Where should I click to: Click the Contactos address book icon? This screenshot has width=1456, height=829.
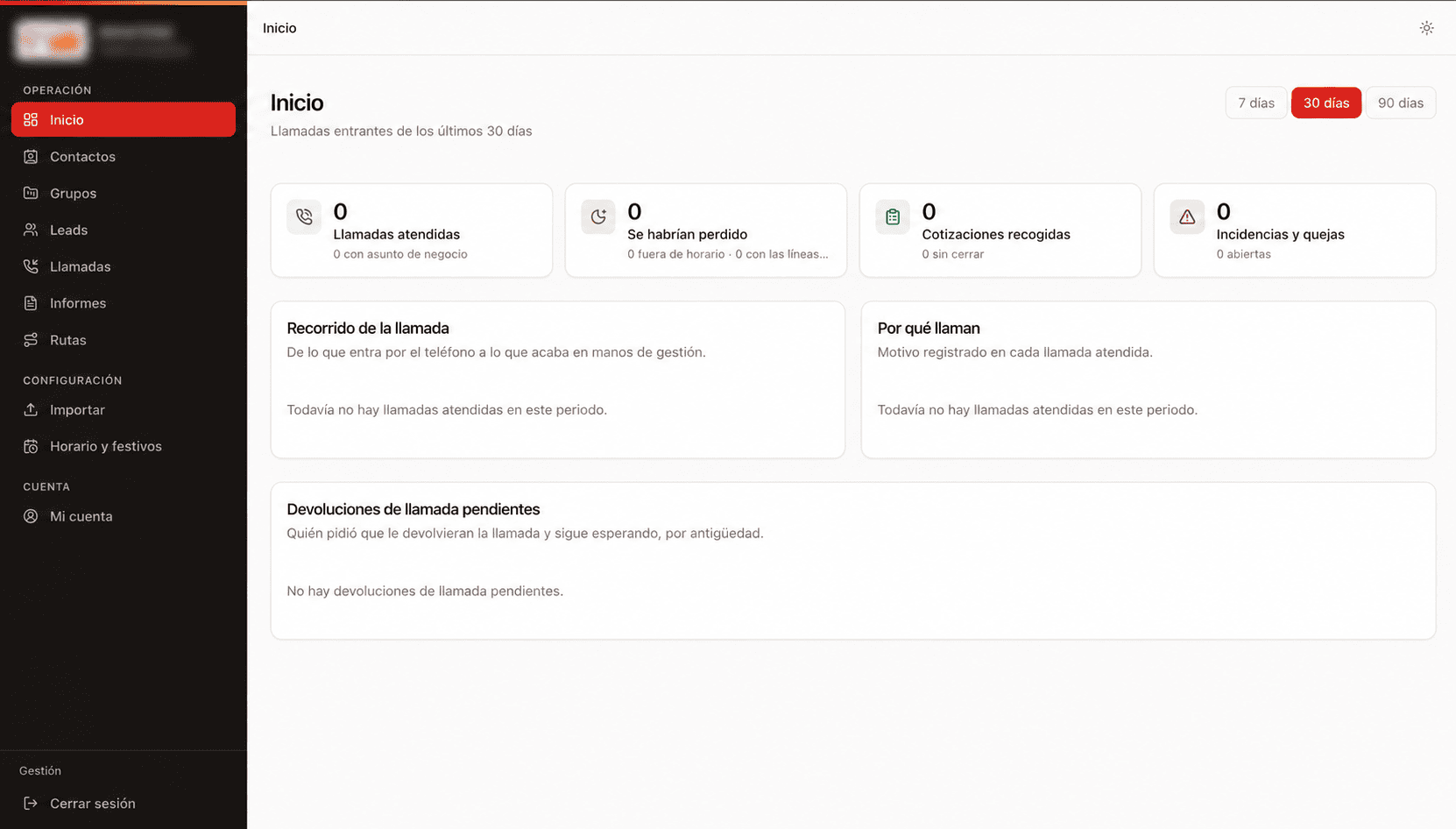(x=31, y=157)
